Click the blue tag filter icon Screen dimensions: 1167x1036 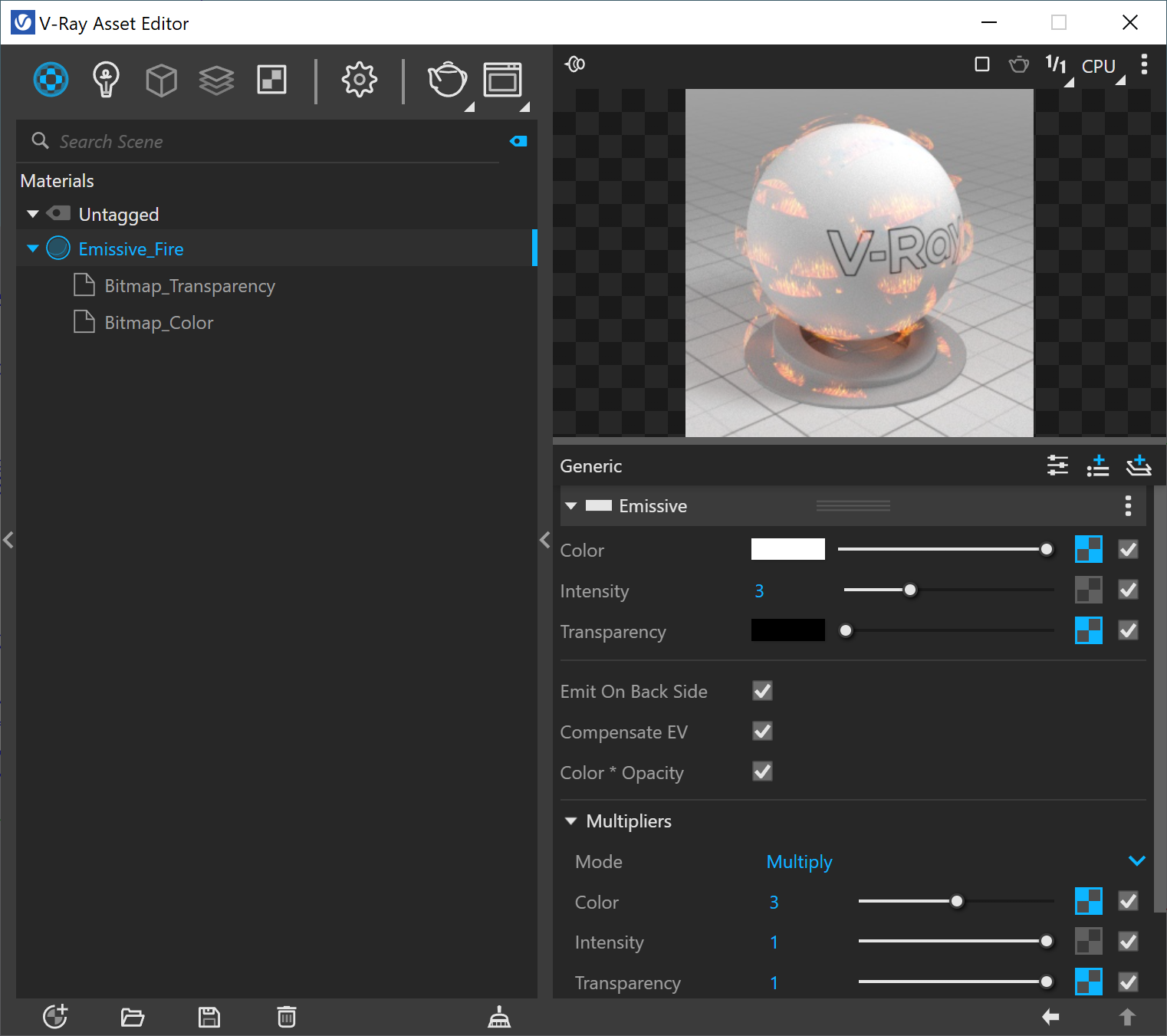[x=518, y=141]
